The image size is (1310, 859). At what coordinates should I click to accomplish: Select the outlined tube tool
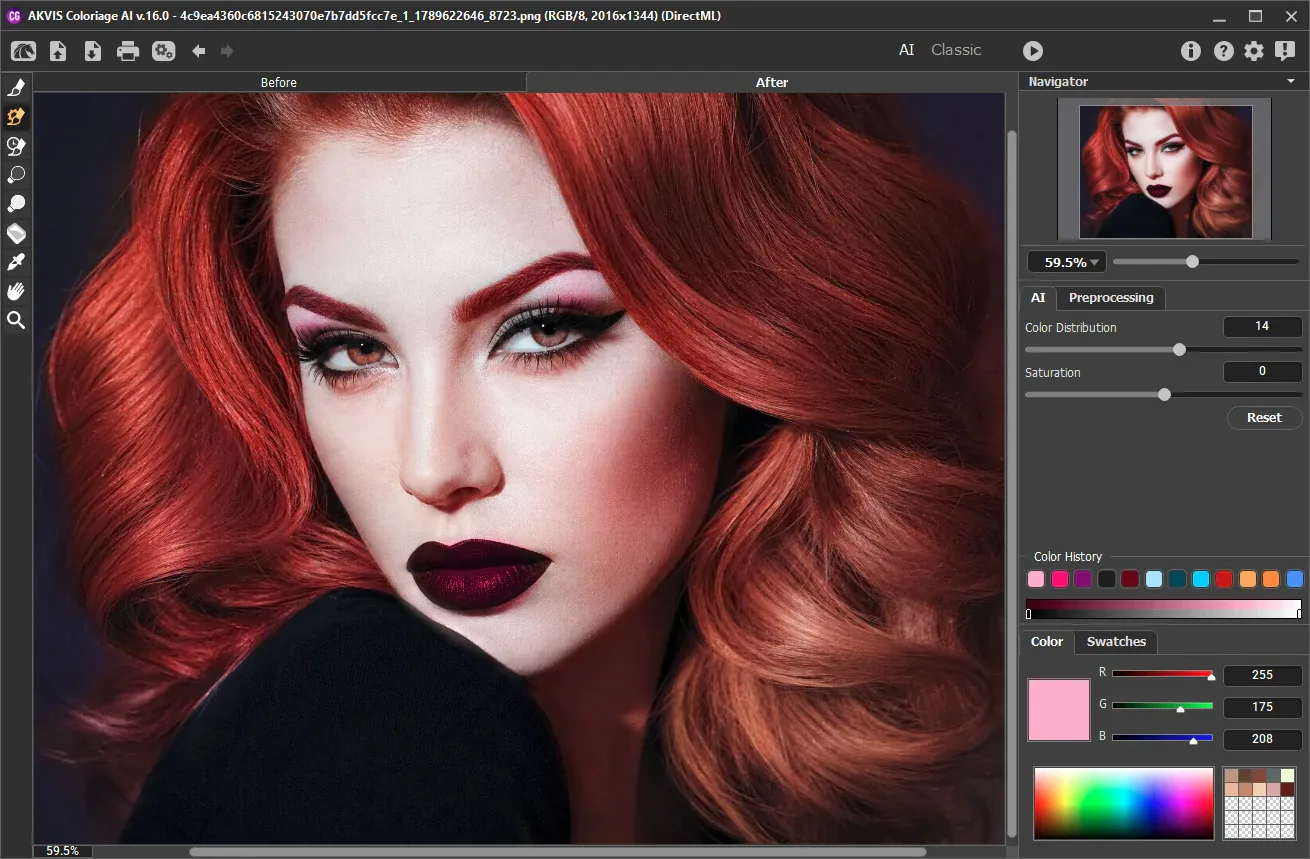pyautogui.click(x=16, y=175)
